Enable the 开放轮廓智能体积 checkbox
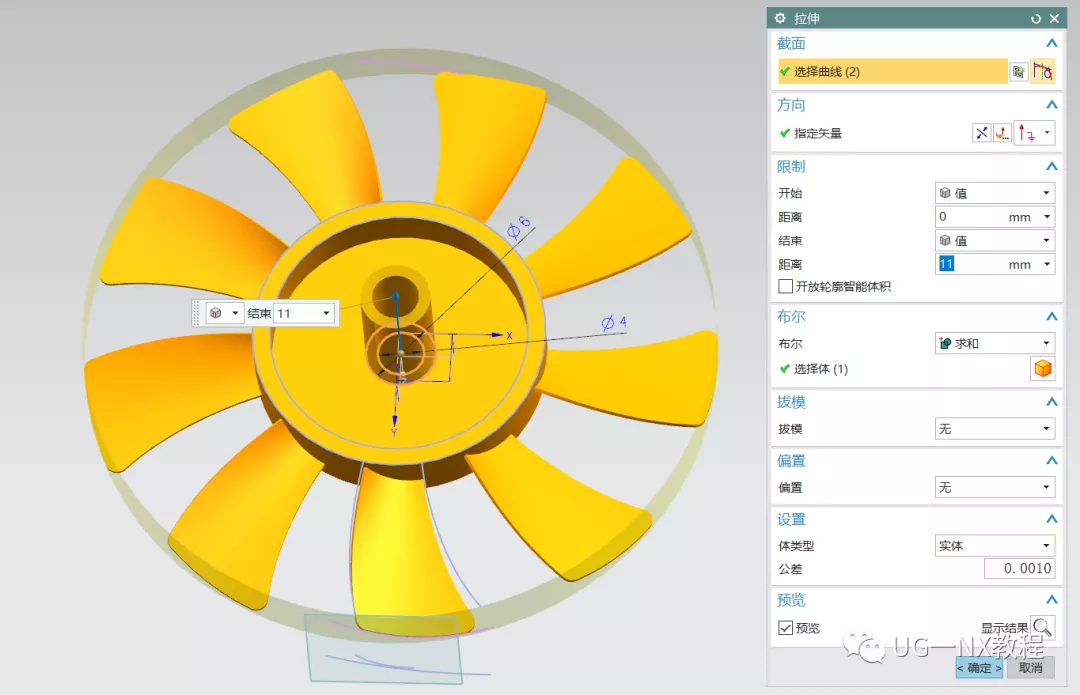 [785, 286]
